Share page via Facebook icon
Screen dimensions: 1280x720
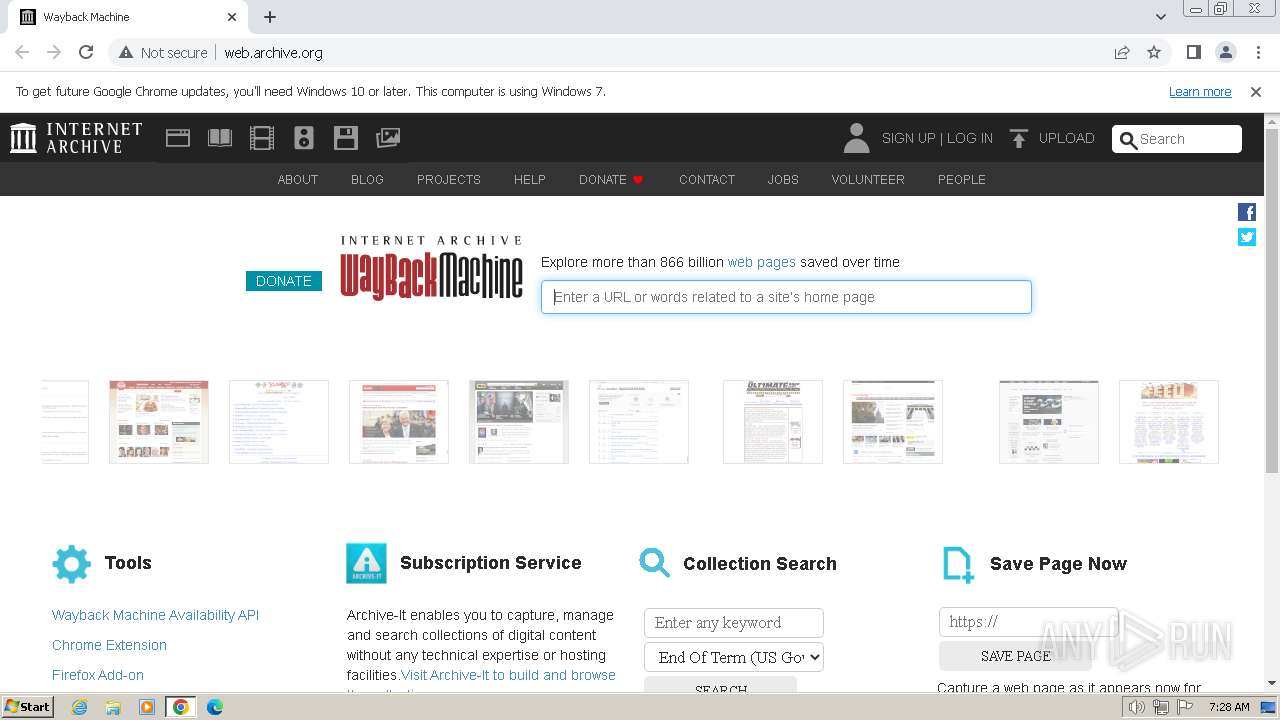(x=1247, y=212)
